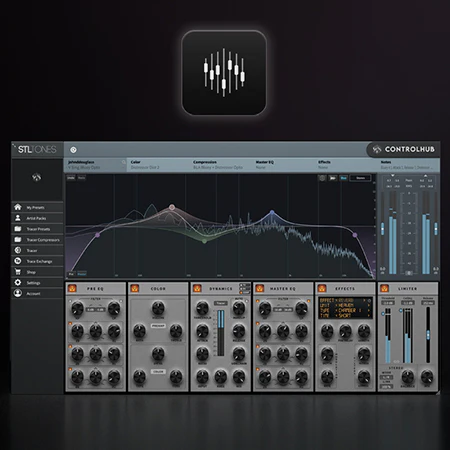450x450 pixels.
Task: Click the Tracer Presets folder icon
Action: tap(18, 229)
